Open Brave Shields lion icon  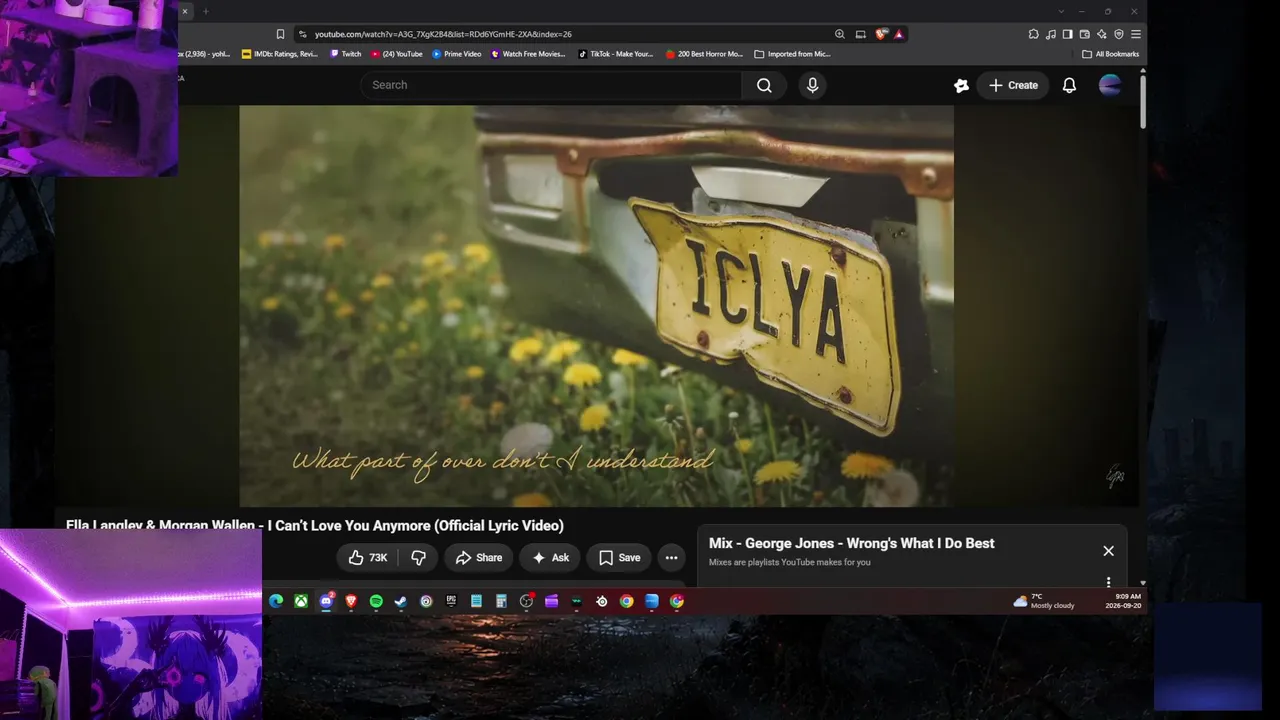pos(881,34)
